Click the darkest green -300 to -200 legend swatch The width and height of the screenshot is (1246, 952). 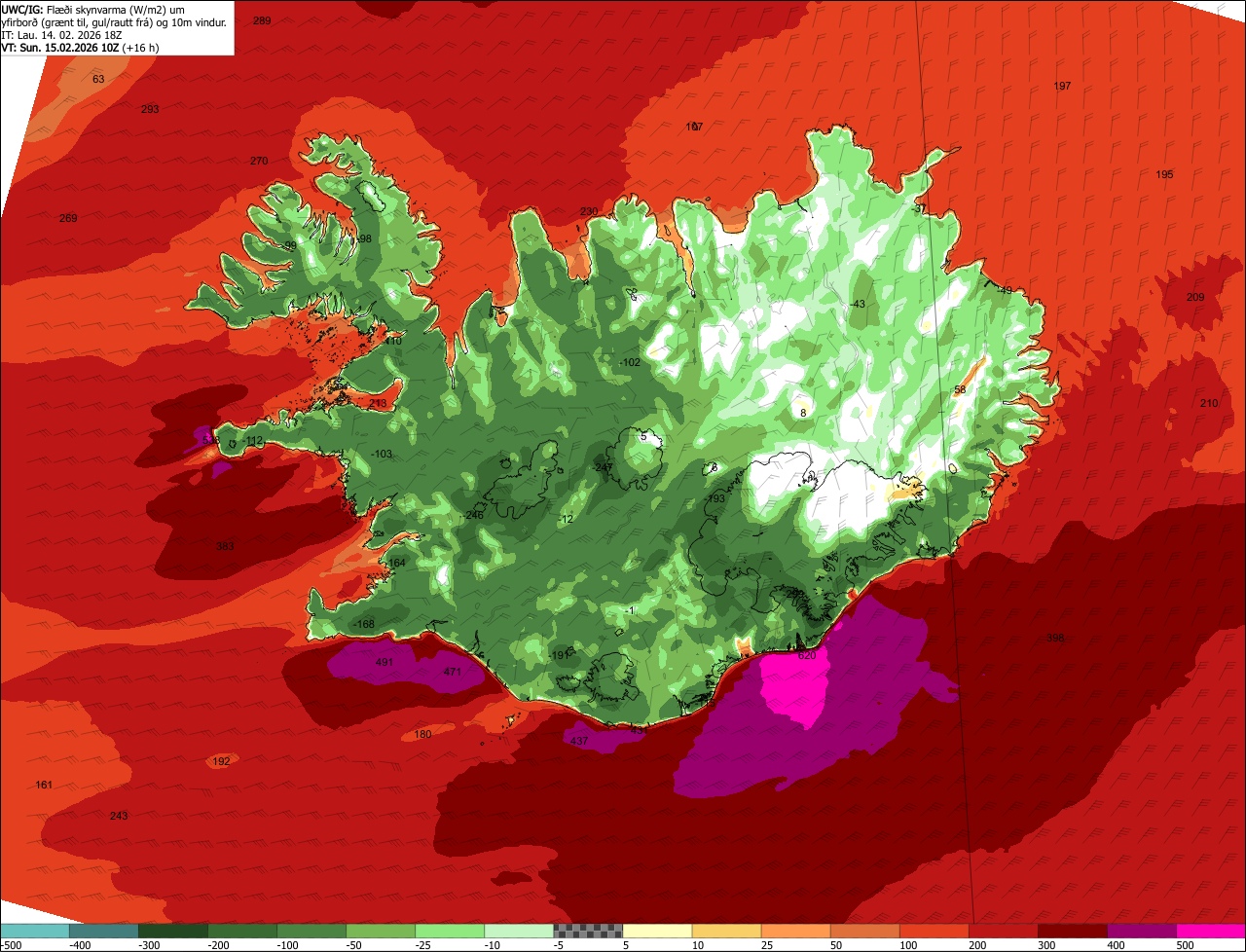[173, 930]
